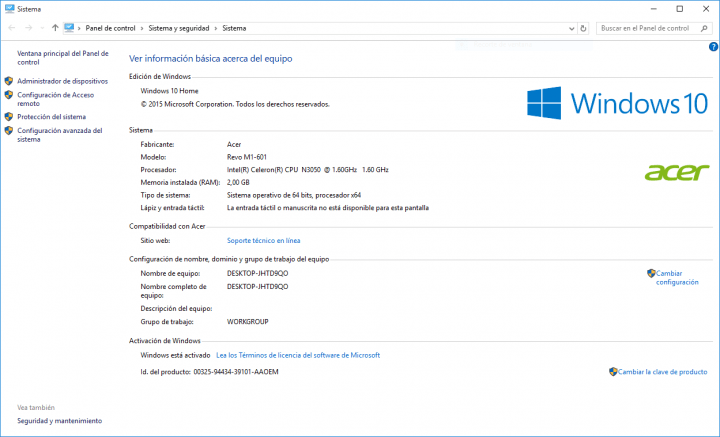Select the '2,00 GB' RAM value
720x437 pixels.
(238, 183)
